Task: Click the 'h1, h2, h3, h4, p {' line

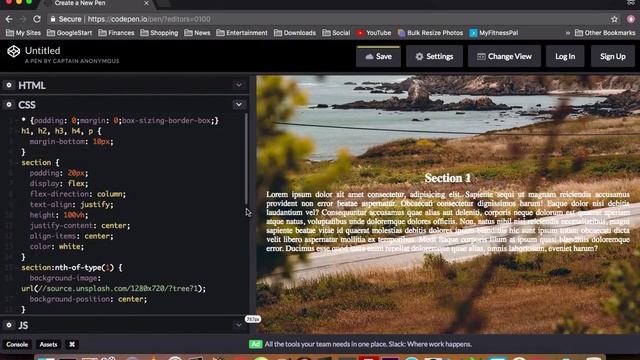Action: click(x=61, y=131)
